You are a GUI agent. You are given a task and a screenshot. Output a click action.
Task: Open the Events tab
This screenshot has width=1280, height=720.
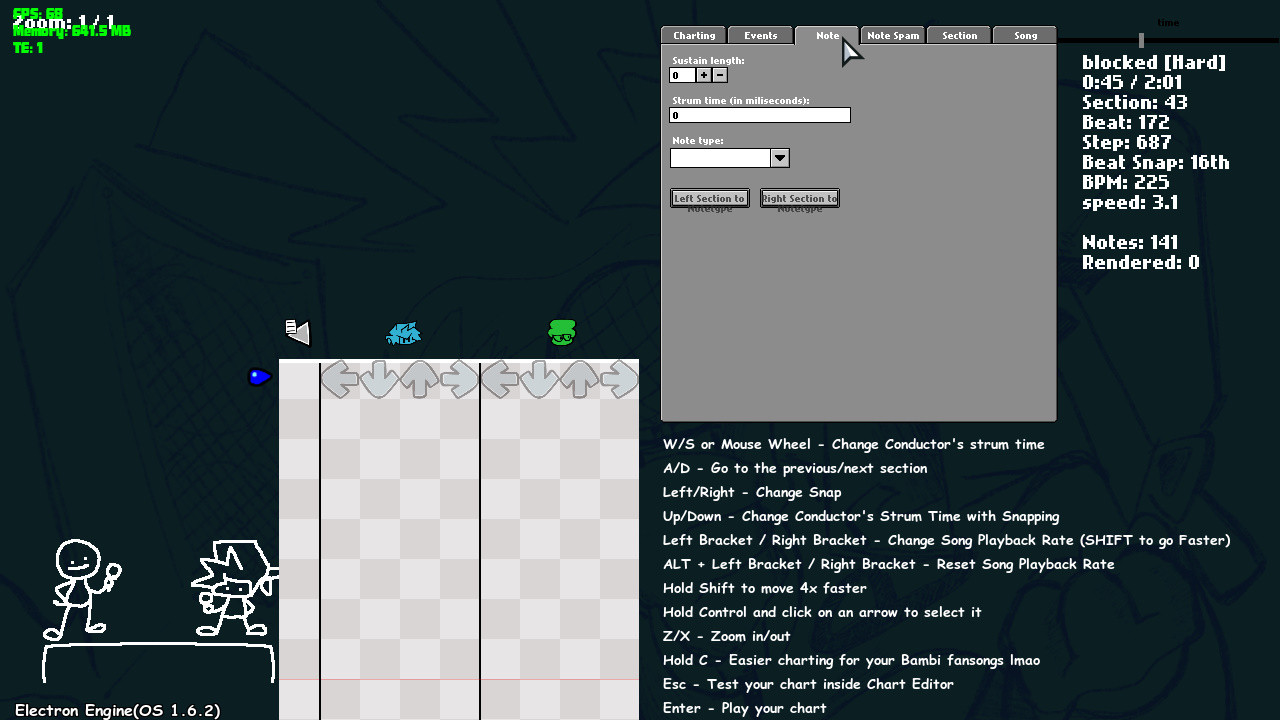pos(760,35)
